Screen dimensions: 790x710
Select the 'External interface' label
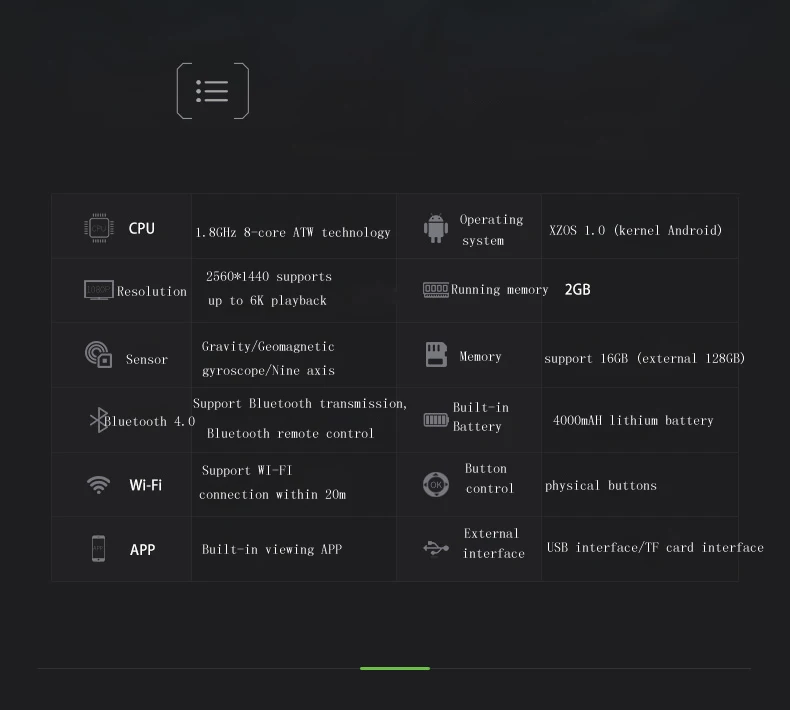[x=494, y=543]
